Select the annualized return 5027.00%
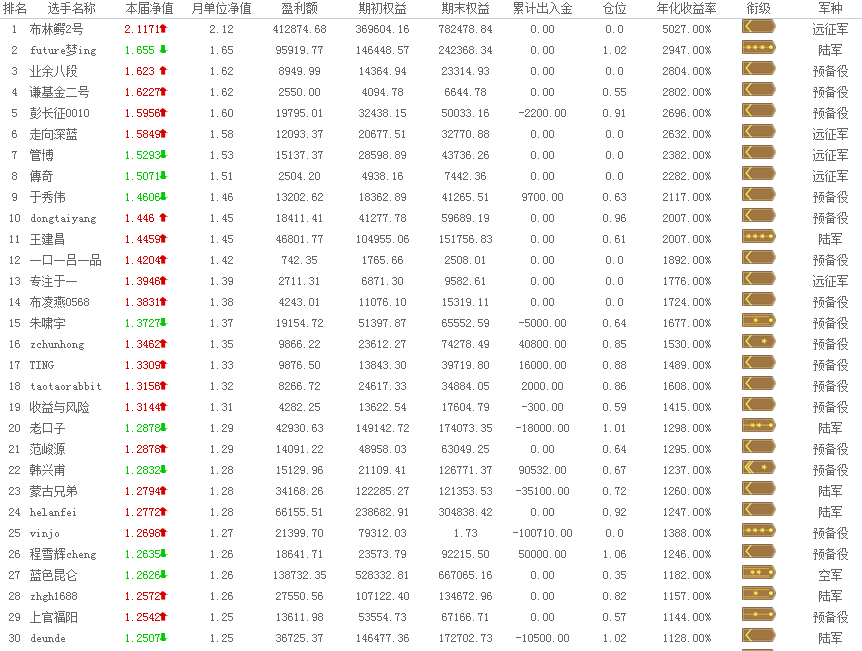 [x=686, y=29]
